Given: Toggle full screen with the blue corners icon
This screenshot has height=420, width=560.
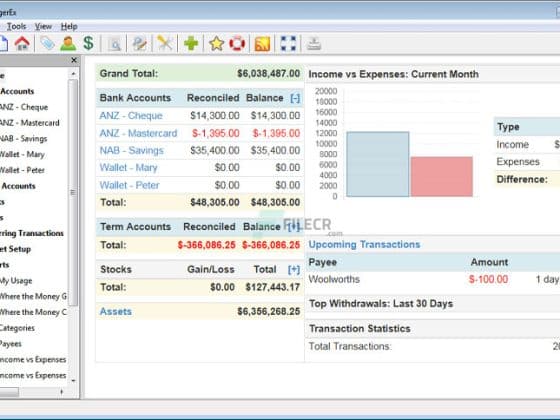Looking at the screenshot, I should click(x=288, y=44).
